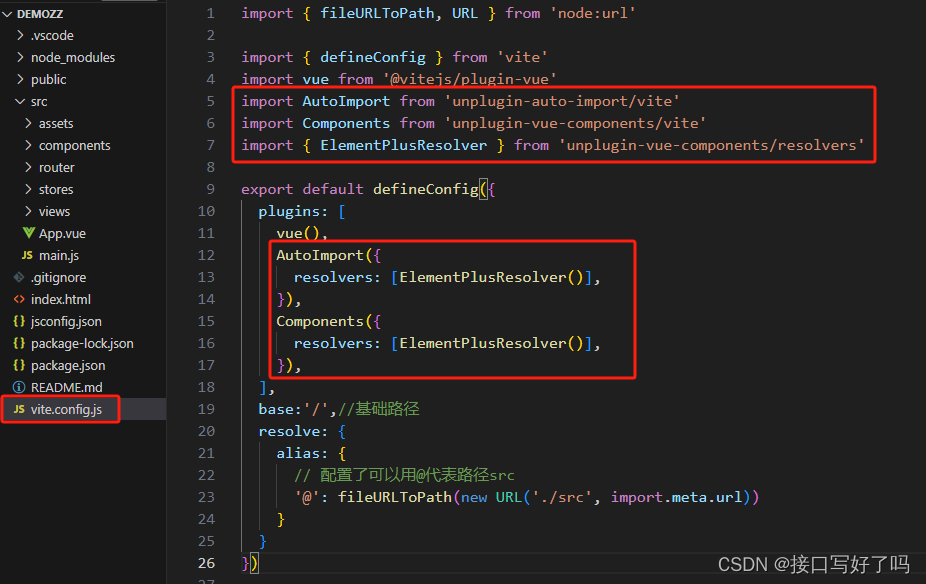The image size is (926, 584).
Task: Select the node_modules folder name
Action: [73, 57]
